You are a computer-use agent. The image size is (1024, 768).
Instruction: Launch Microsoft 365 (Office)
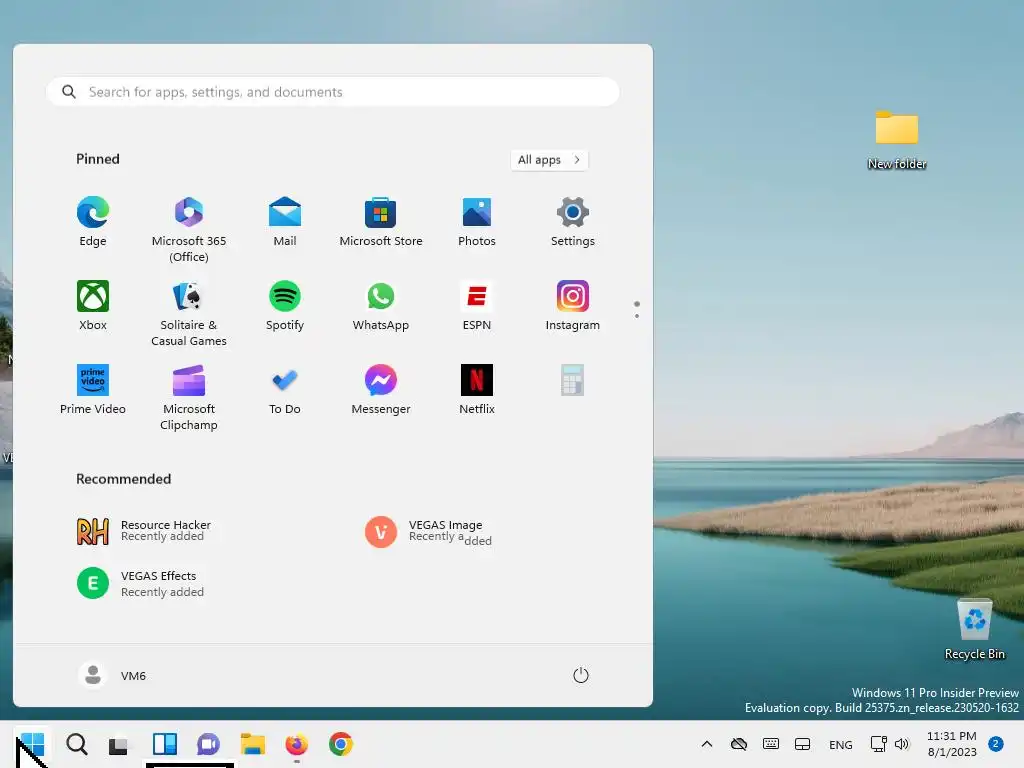(189, 230)
